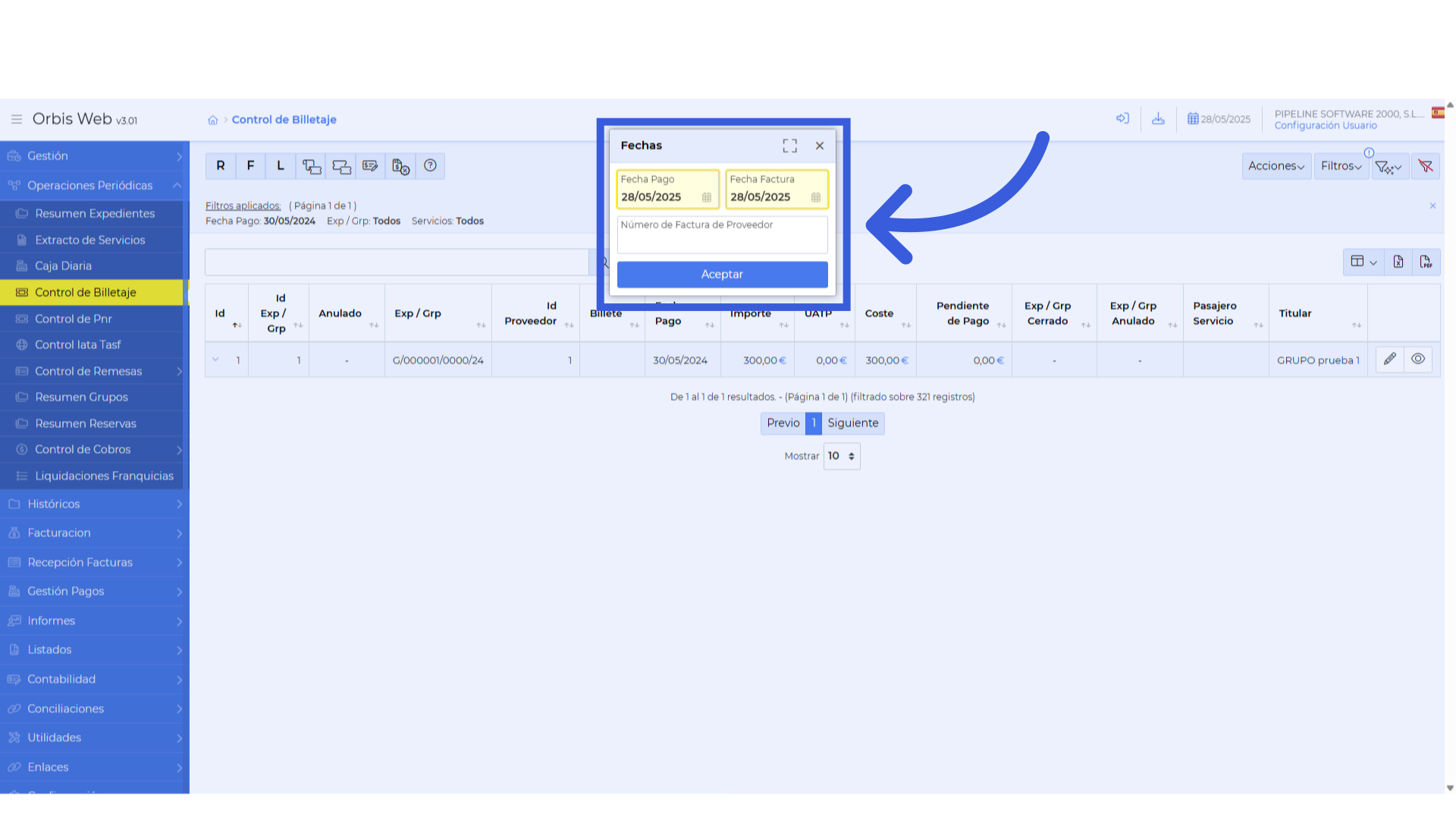The image size is (1456, 819).
Task: Export table to PDF file icon
Action: point(1426,262)
